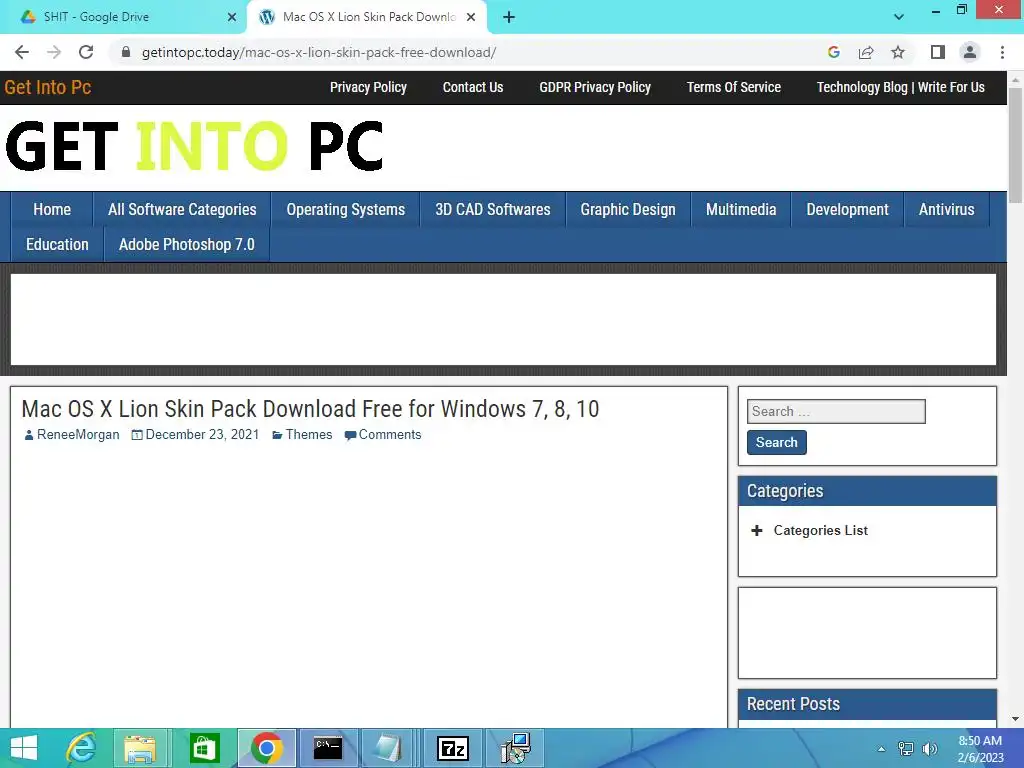Click the Mac OS X Lion Skin Pack article title
The image size is (1024, 768).
point(310,409)
